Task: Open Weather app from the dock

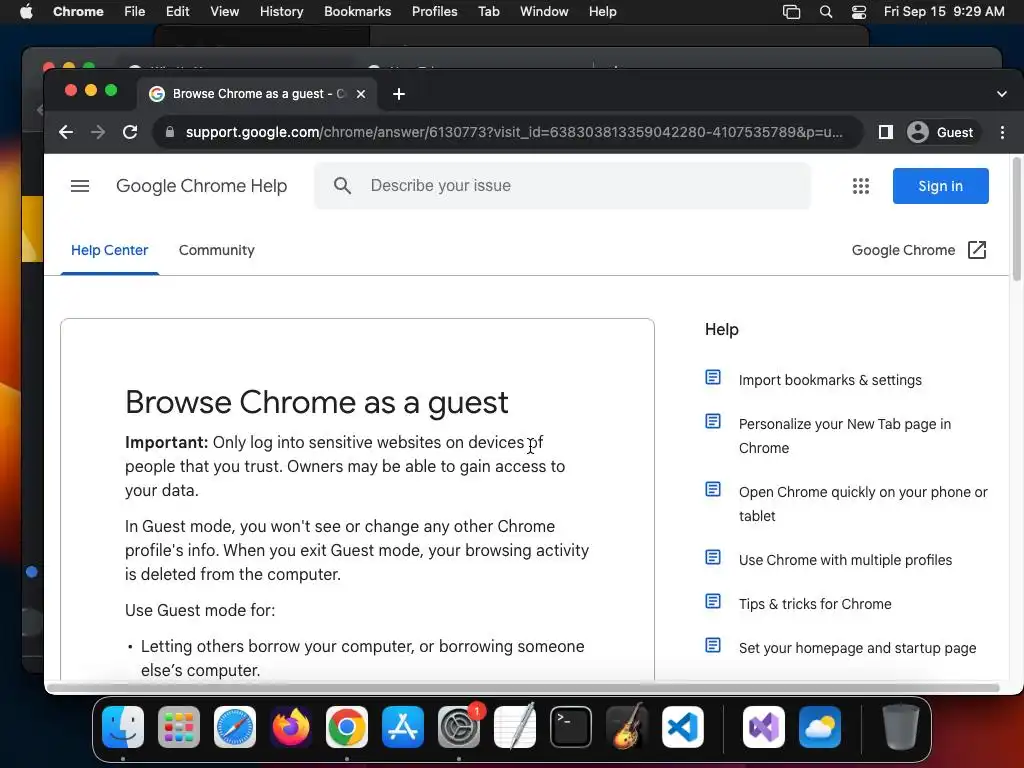Action: 820,727
